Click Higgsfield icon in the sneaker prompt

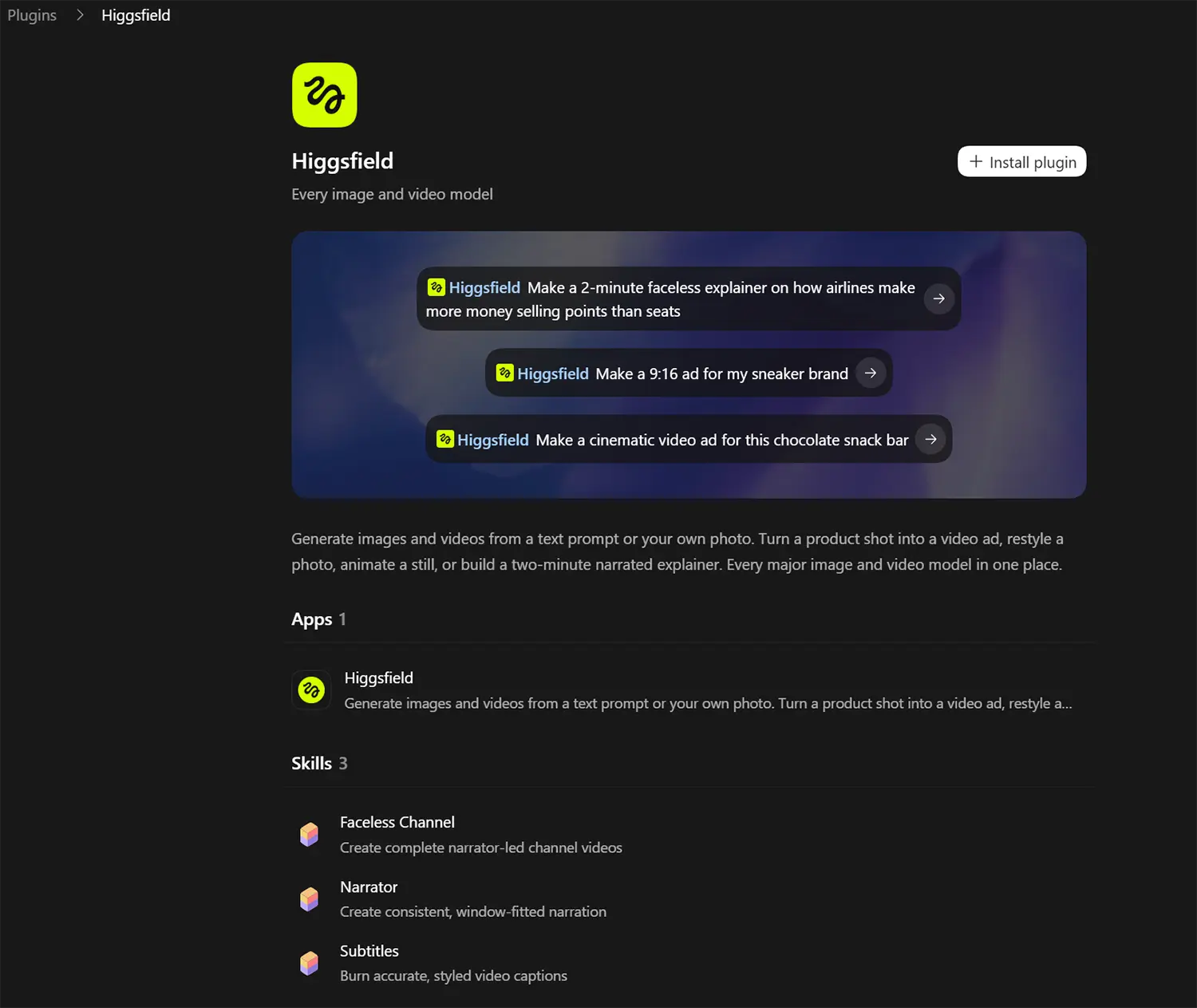click(x=505, y=373)
